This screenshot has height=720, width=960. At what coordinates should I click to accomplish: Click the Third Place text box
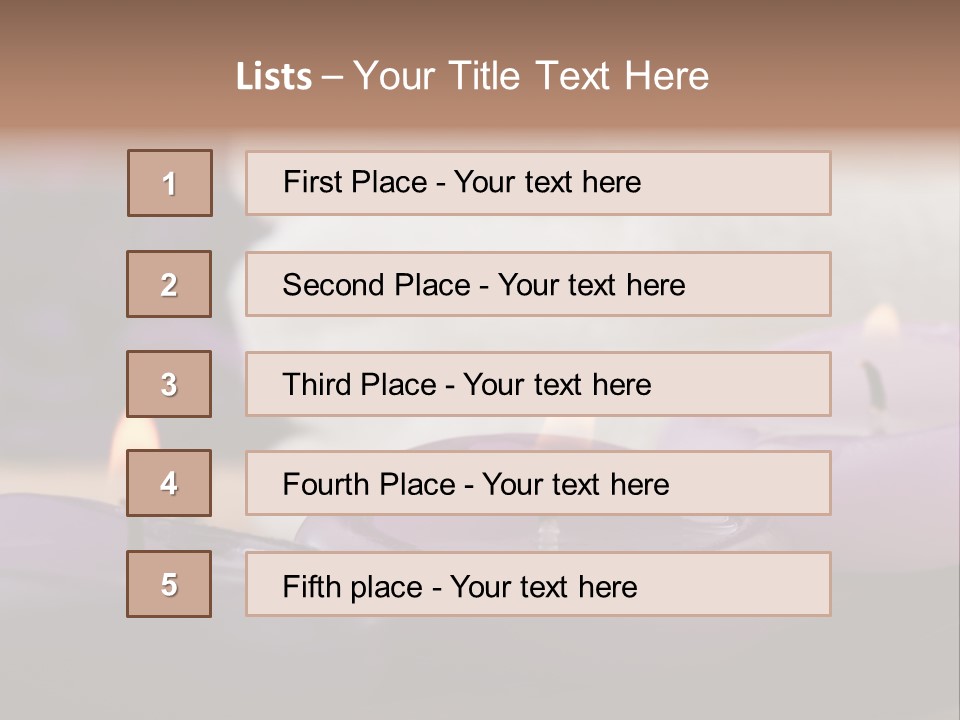[466, 385]
